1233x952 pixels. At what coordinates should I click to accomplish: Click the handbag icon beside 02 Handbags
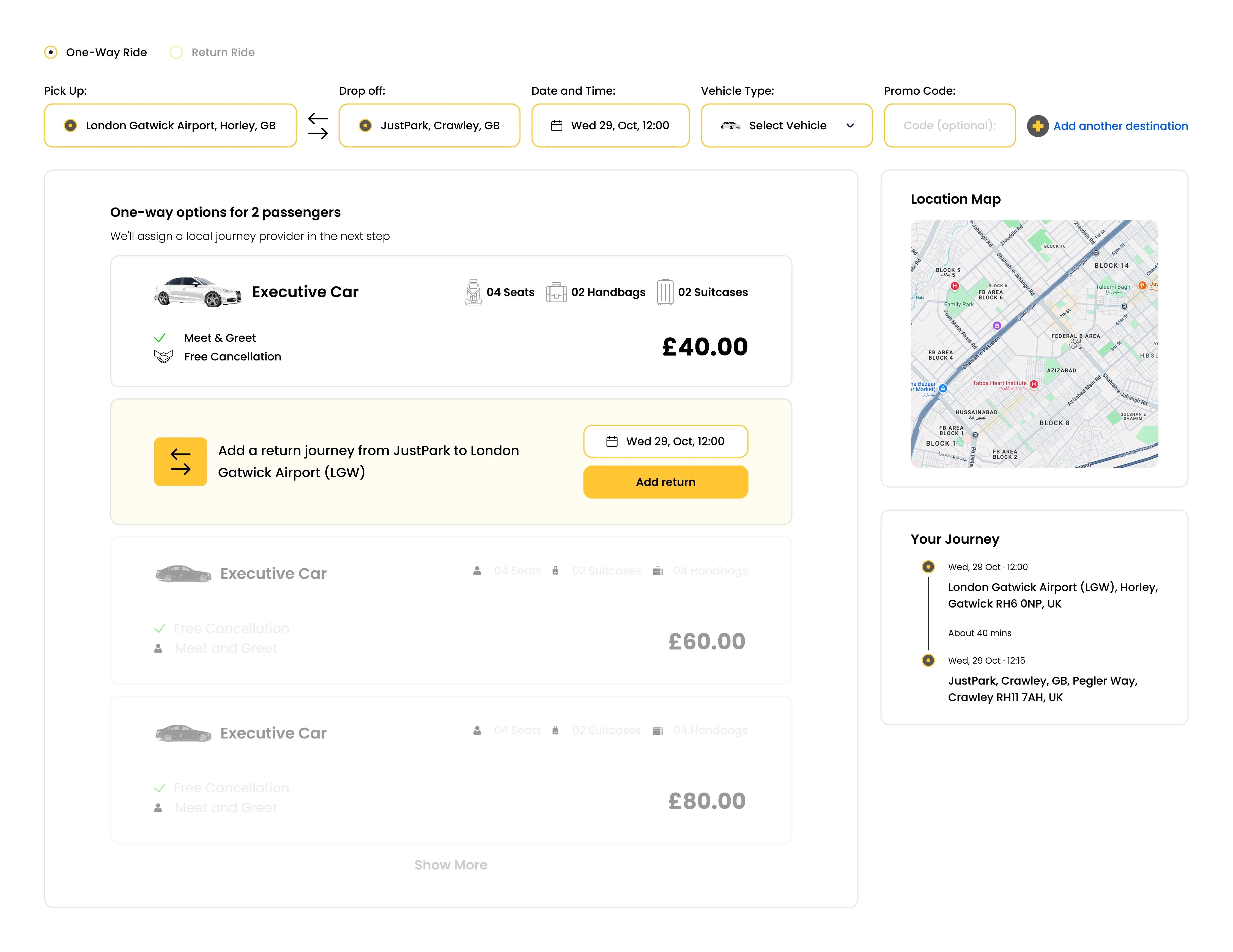(x=556, y=292)
